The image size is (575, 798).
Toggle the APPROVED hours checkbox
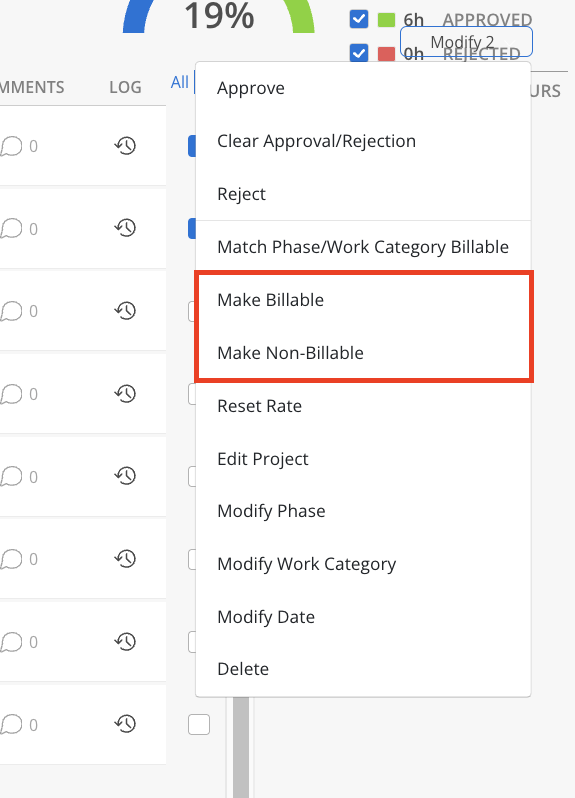[x=359, y=19]
